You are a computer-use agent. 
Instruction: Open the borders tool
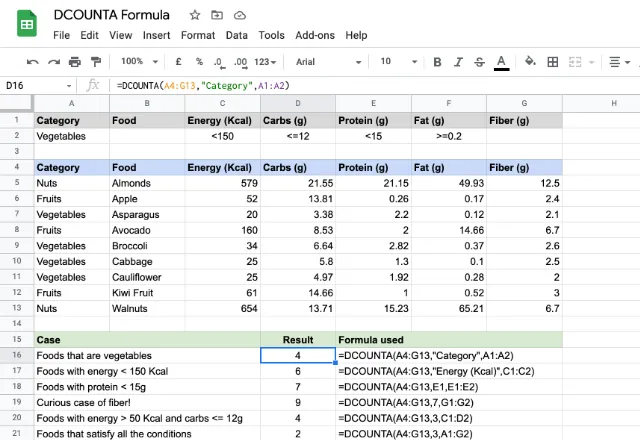[x=553, y=62]
